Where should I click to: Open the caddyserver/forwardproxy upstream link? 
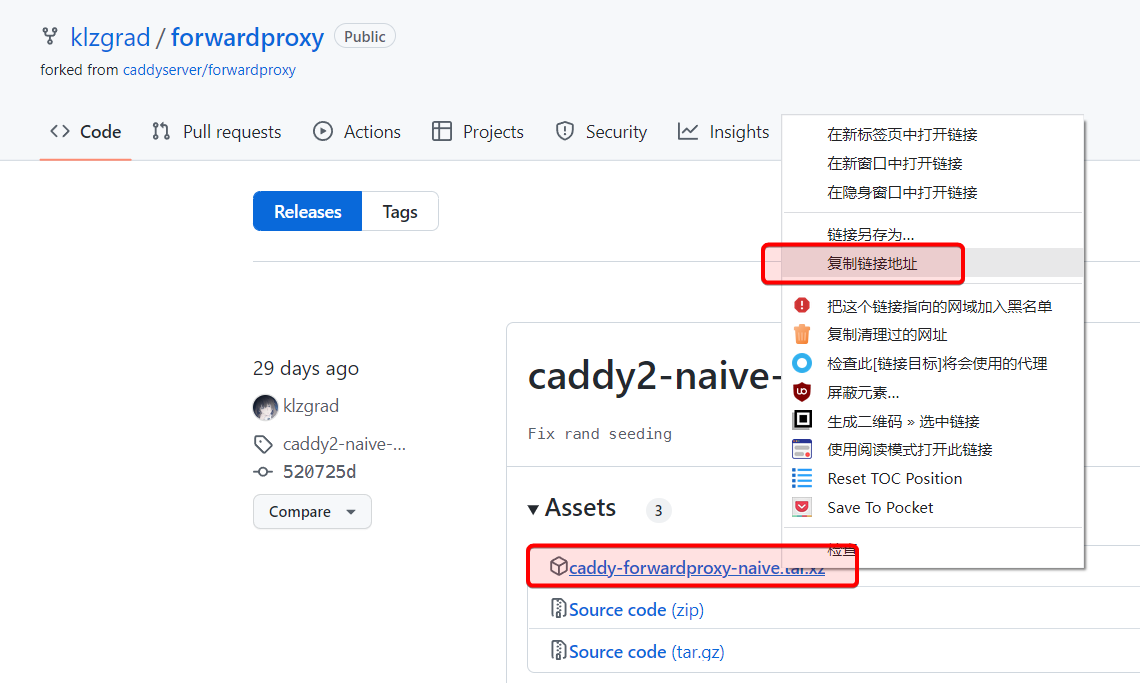(209, 70)
